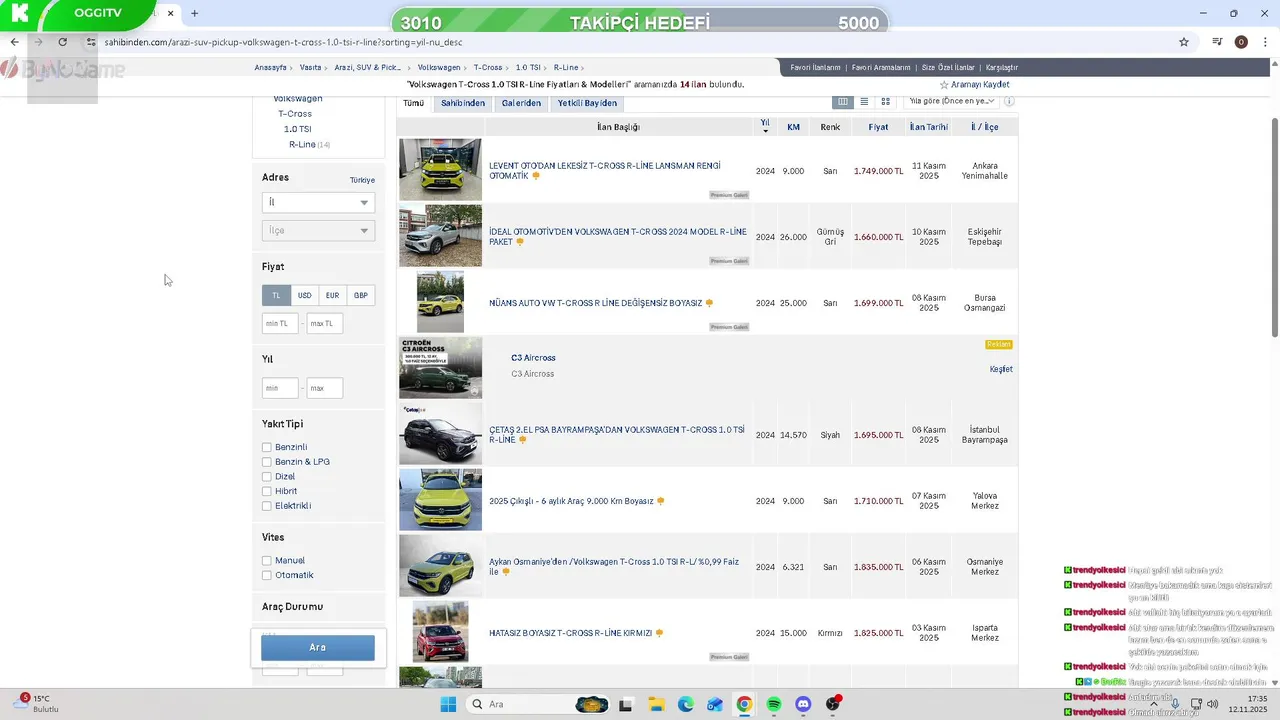The width and height of the screenshot is (1280, 720).
Task: Open HATASIZ BOYASIZ T-CROSS KIRMIZI listing
Action: [570, 633]
